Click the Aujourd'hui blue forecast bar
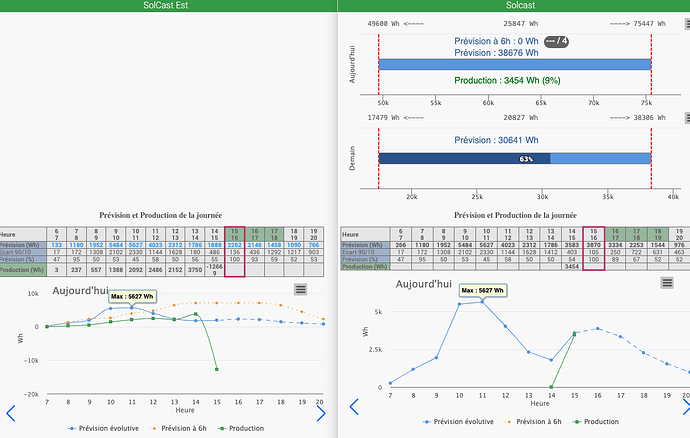Screen dimensions: 690x438 (515, 64)
